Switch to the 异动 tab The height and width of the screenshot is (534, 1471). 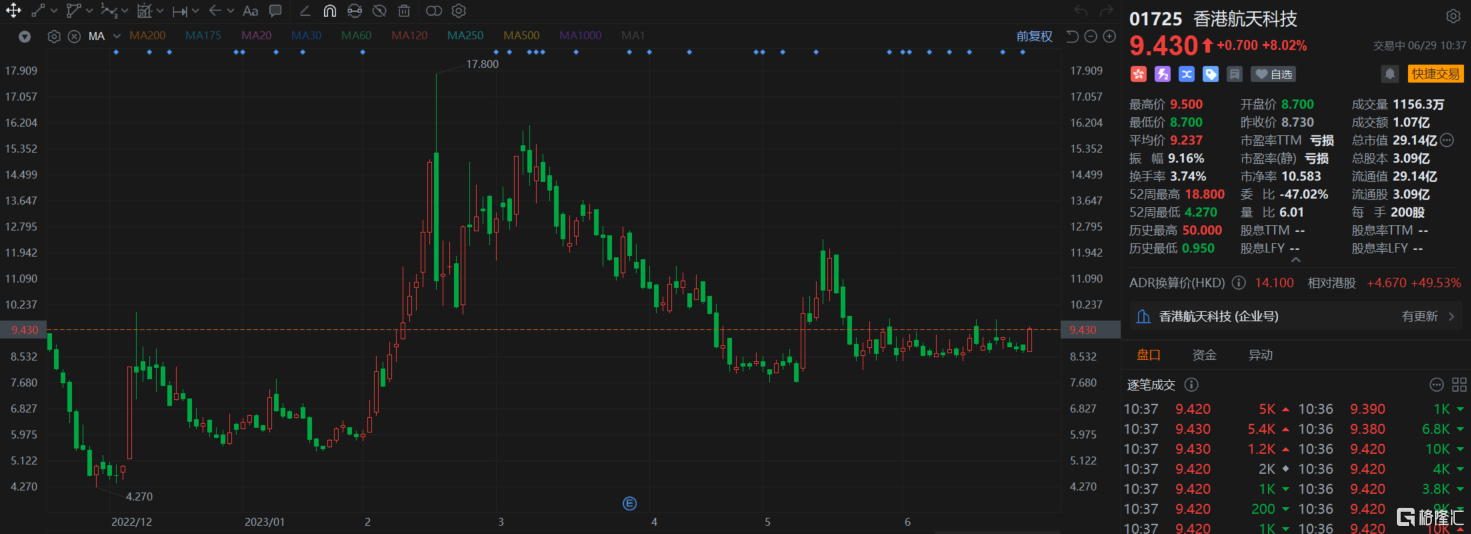coord(1261,355)
